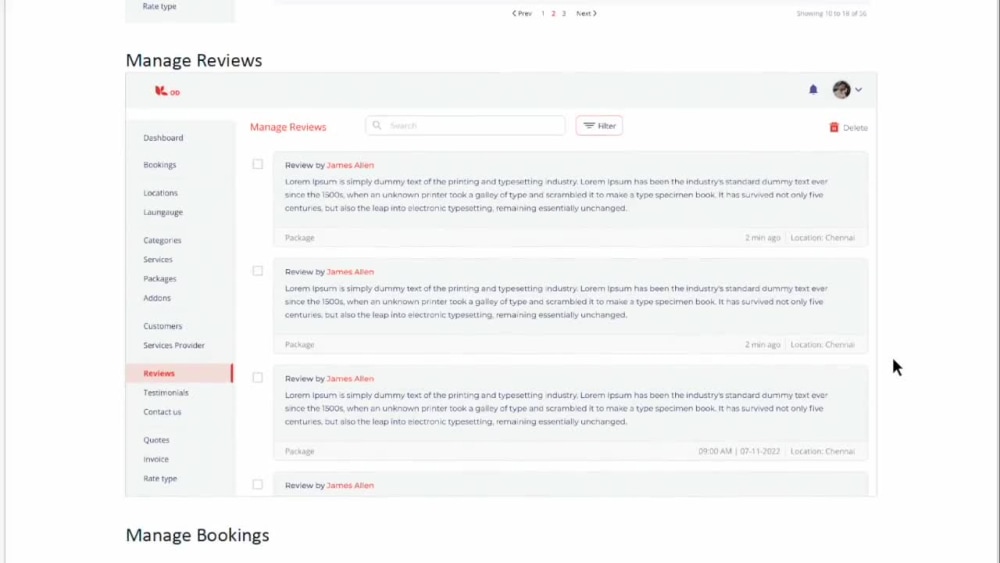Select Services Provider in the sidebar
Image resolution: width=1000 pixels, height=563 pixels.
pos(174,345)
